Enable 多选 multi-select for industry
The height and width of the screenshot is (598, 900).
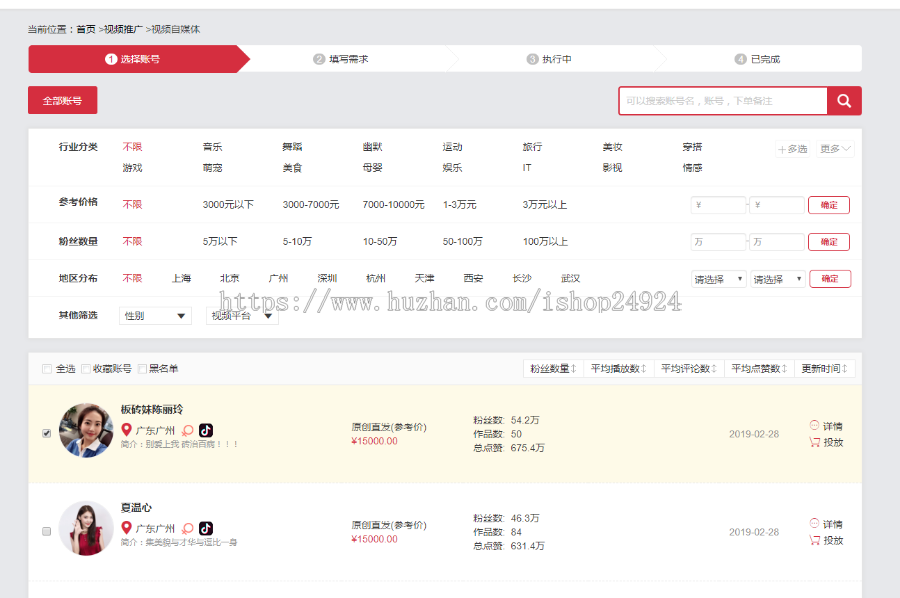792,149
